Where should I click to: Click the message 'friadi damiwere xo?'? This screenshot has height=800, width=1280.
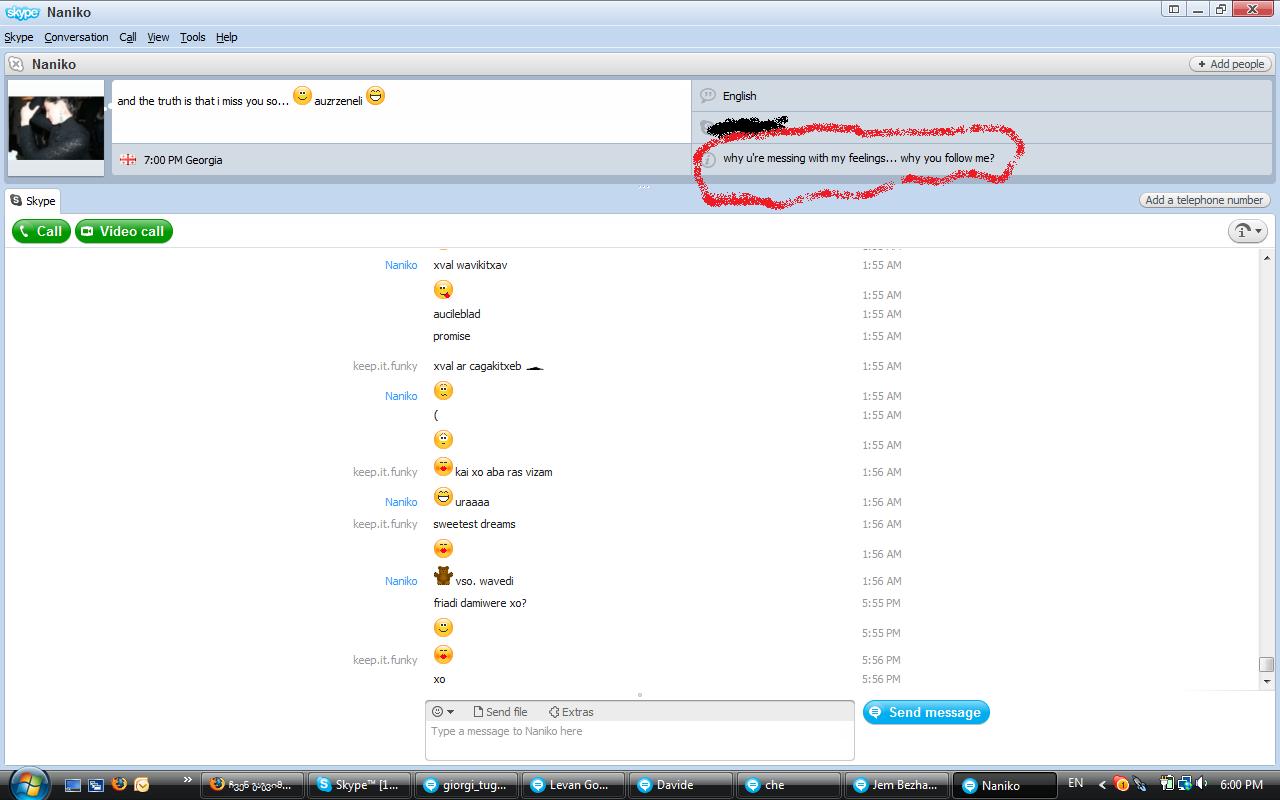tap(480, 603)
